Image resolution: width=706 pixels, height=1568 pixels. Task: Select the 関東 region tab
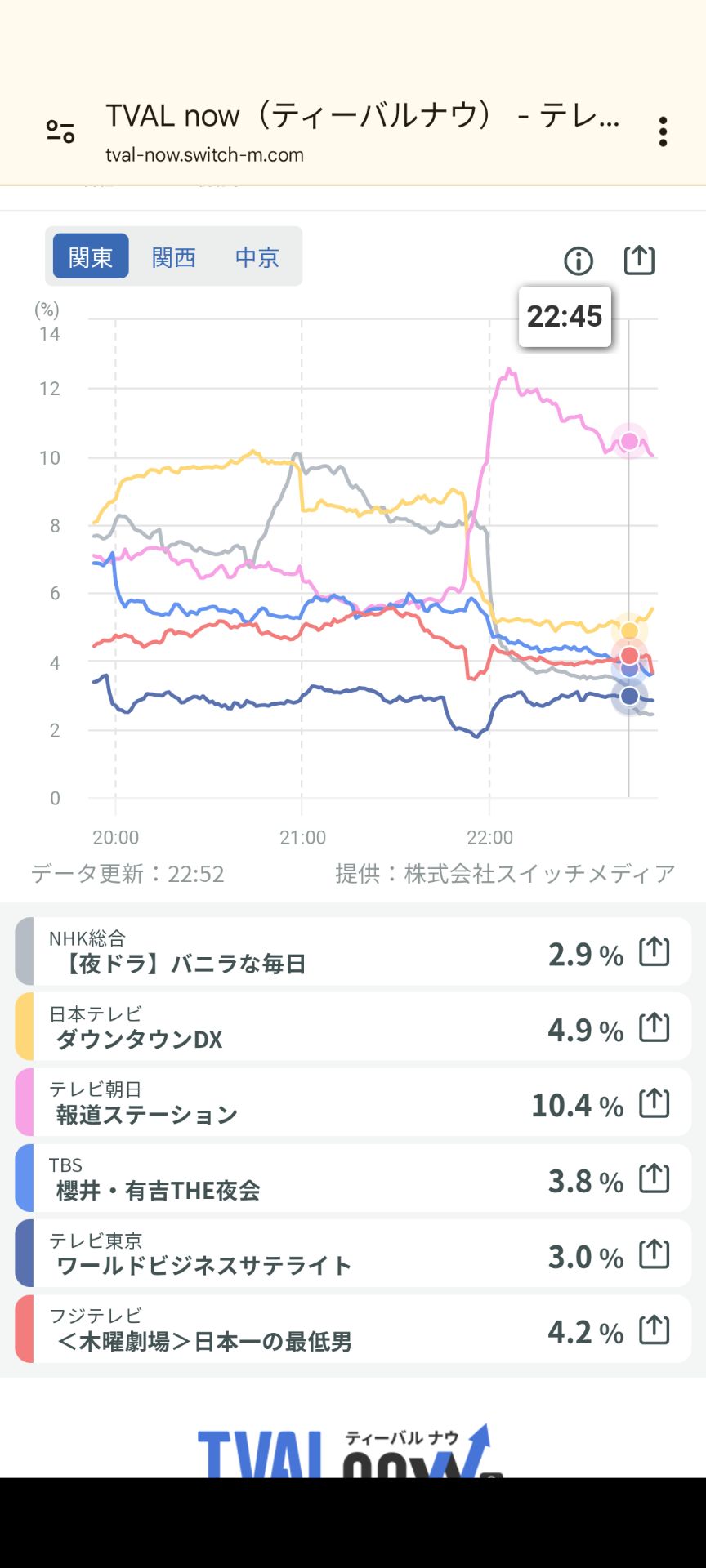click(x=90, y=256)
